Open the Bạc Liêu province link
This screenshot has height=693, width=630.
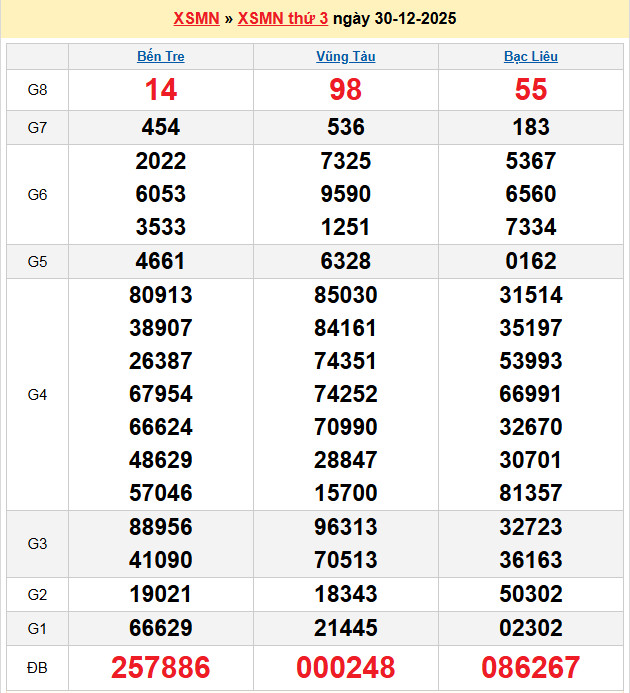pyautogui.click(x=530, y=57)
